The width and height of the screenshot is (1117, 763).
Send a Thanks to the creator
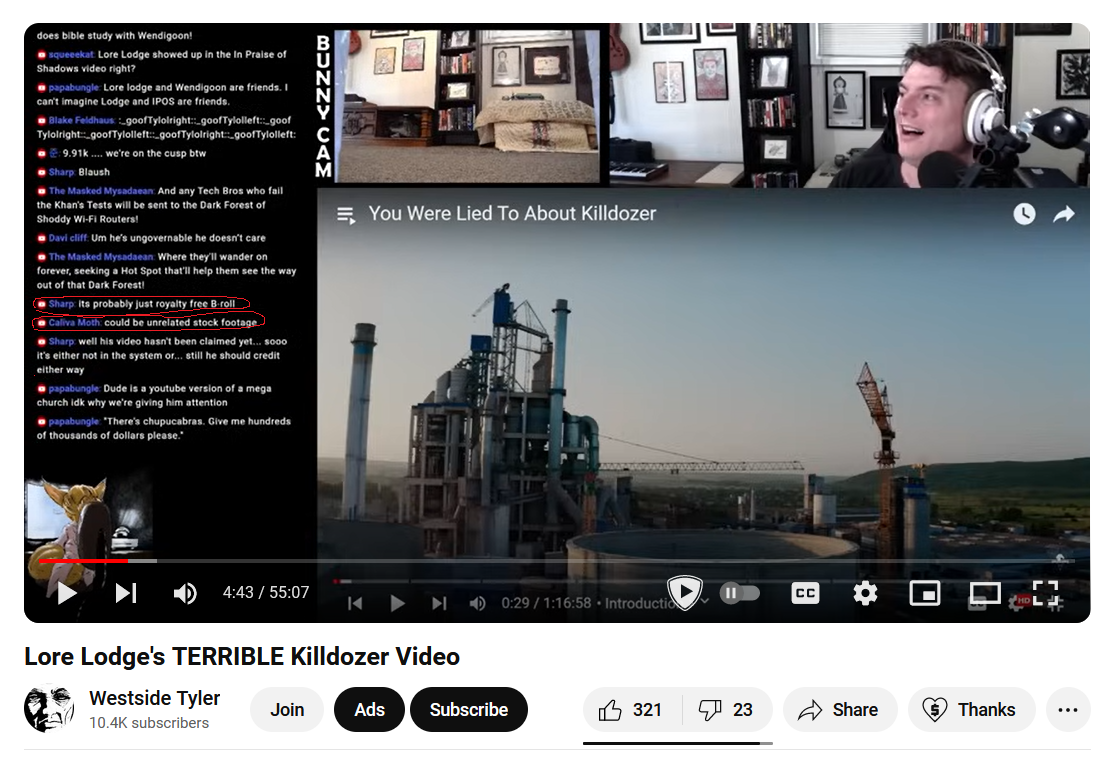(x=971, y=710)
